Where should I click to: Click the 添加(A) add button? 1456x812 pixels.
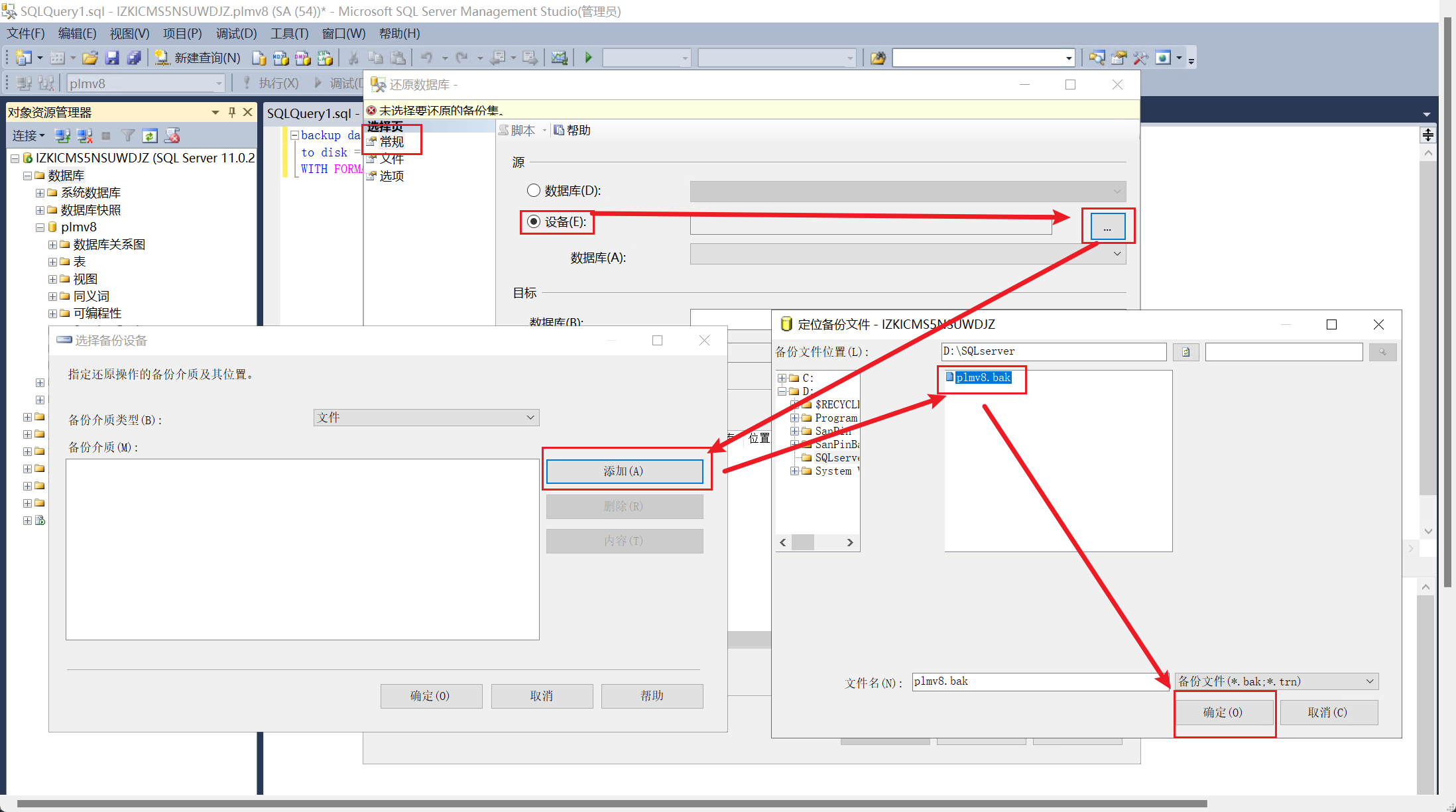pyautogui.click(x=624, y=471)
